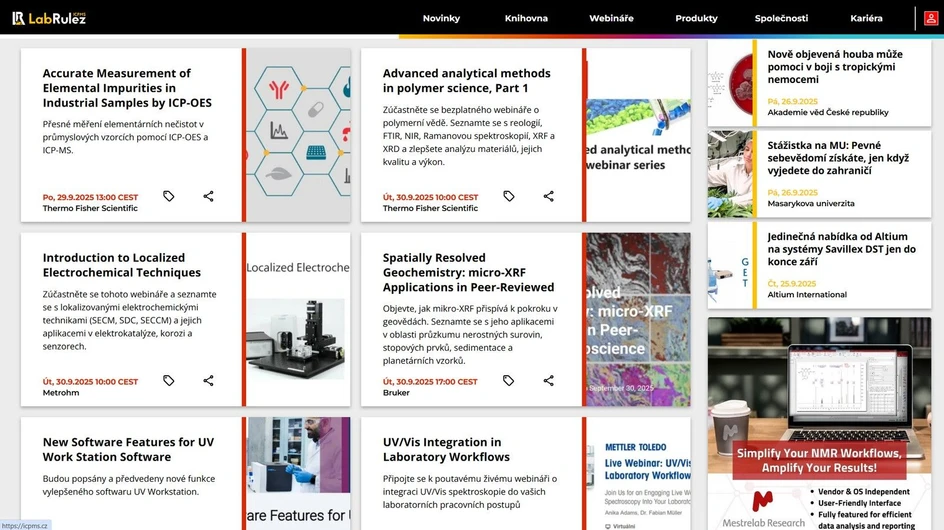Click 'Masarykova univerzita' source
944x530 pixels.
[x=810, y=204]
